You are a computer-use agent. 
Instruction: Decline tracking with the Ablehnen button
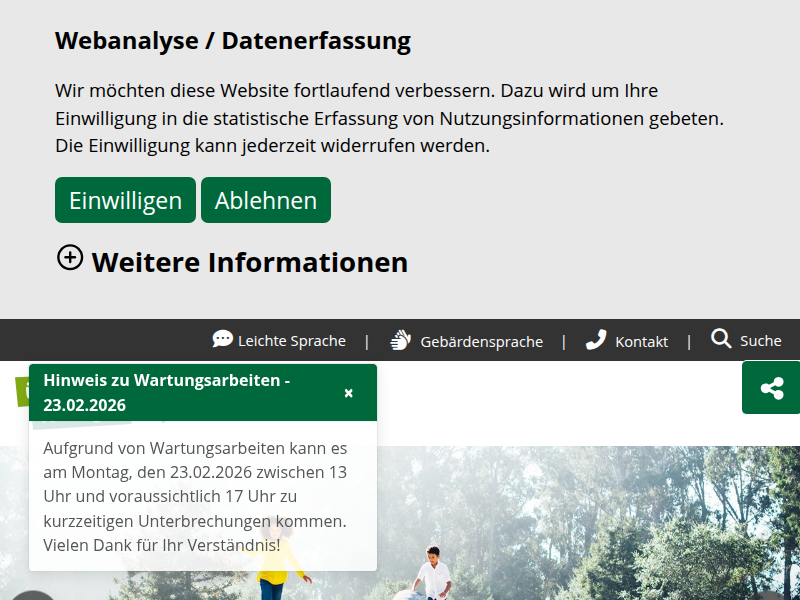(x=265, y=200)
